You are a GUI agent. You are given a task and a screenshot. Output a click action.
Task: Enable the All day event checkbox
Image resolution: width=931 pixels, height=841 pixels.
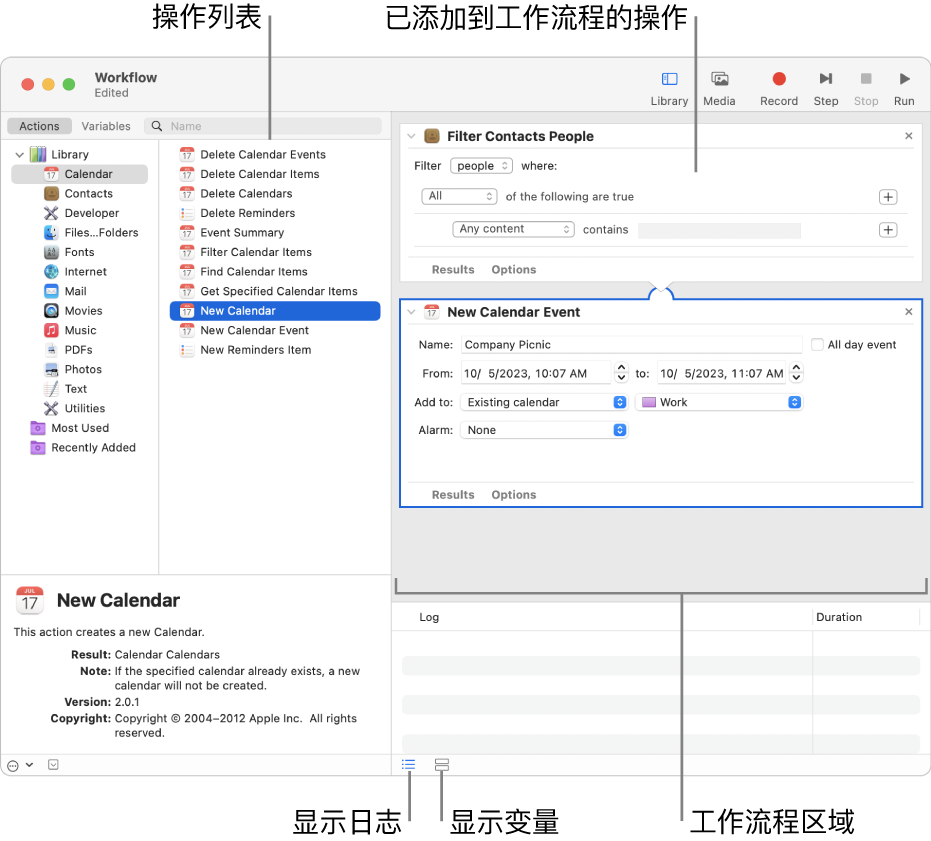point(817,344)
